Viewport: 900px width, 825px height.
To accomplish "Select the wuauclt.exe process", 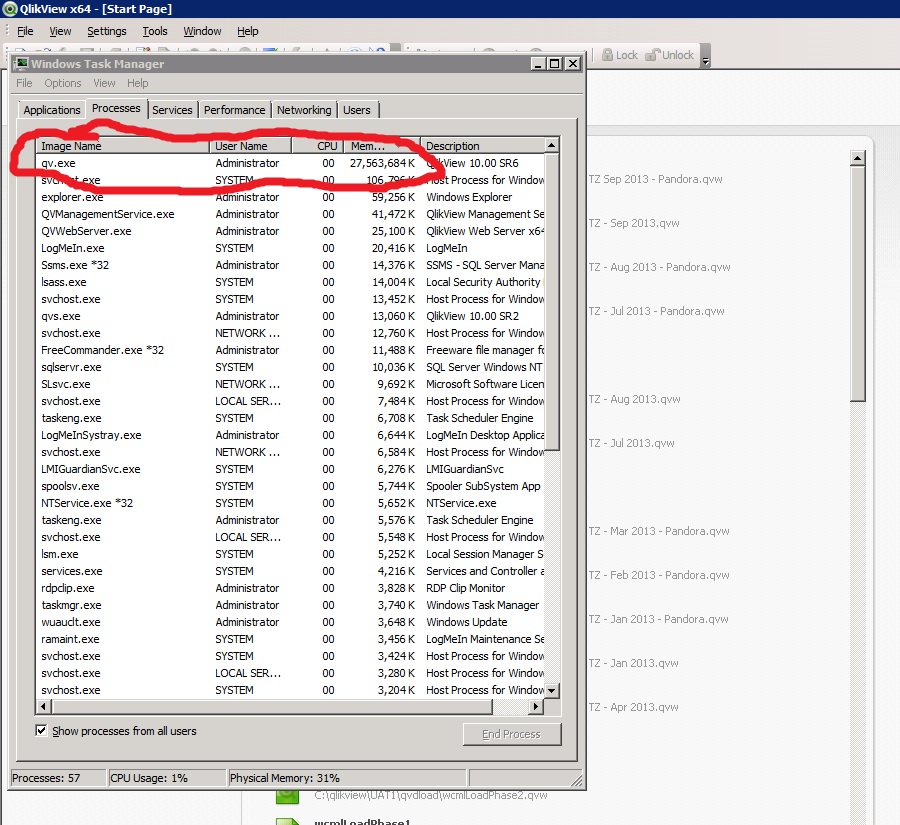I will click(290, 622).
